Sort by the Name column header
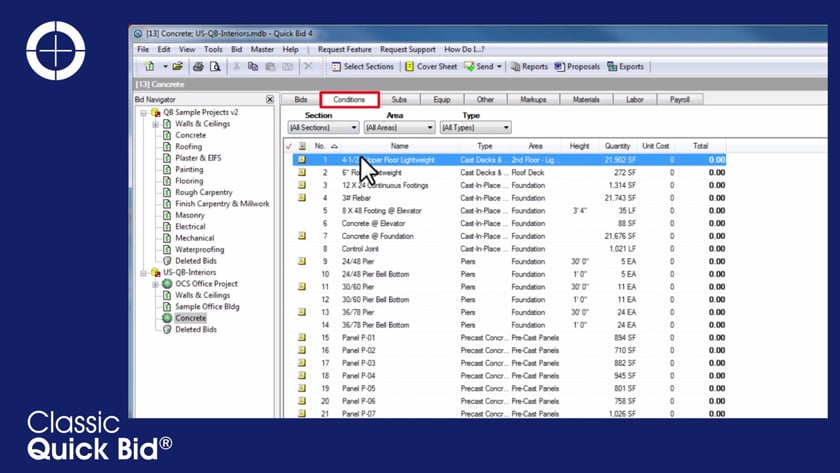The height and width of the screenshot is (473, 840). pos(400,146)
